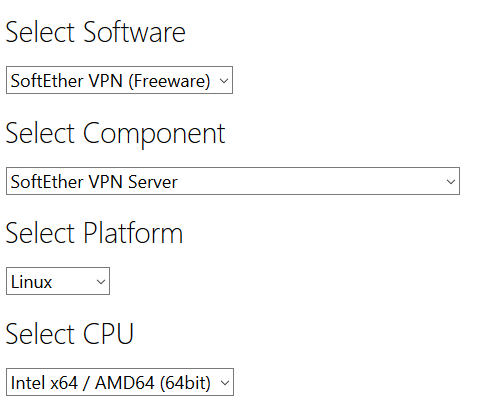Screen dimensions: 494x419
Task: Click the chevron arrow of SoftEther VPN Server
Action: pos(451,182)
